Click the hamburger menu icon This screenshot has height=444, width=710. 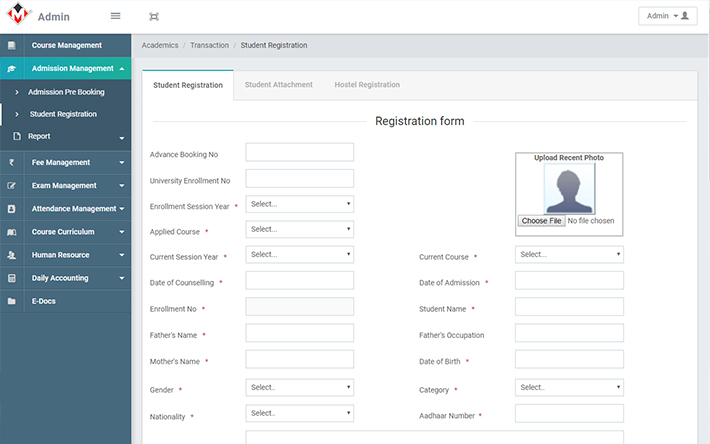pos(115,16)
